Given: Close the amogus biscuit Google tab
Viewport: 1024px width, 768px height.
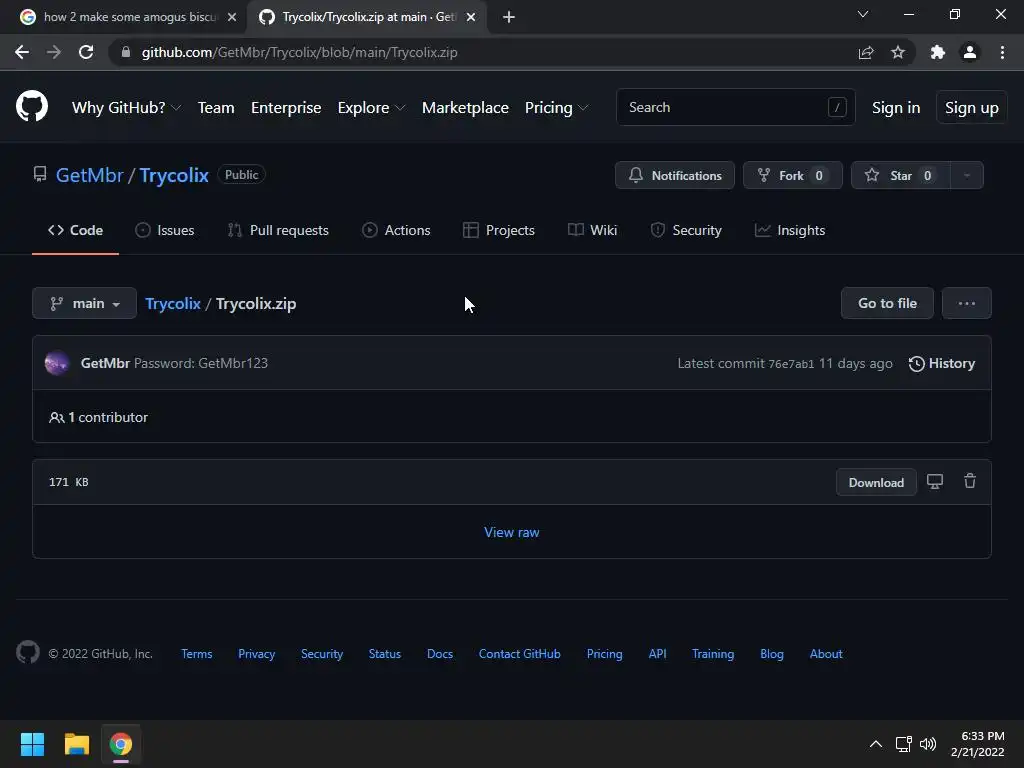Looking at the screenshot, I should (232, 17).
